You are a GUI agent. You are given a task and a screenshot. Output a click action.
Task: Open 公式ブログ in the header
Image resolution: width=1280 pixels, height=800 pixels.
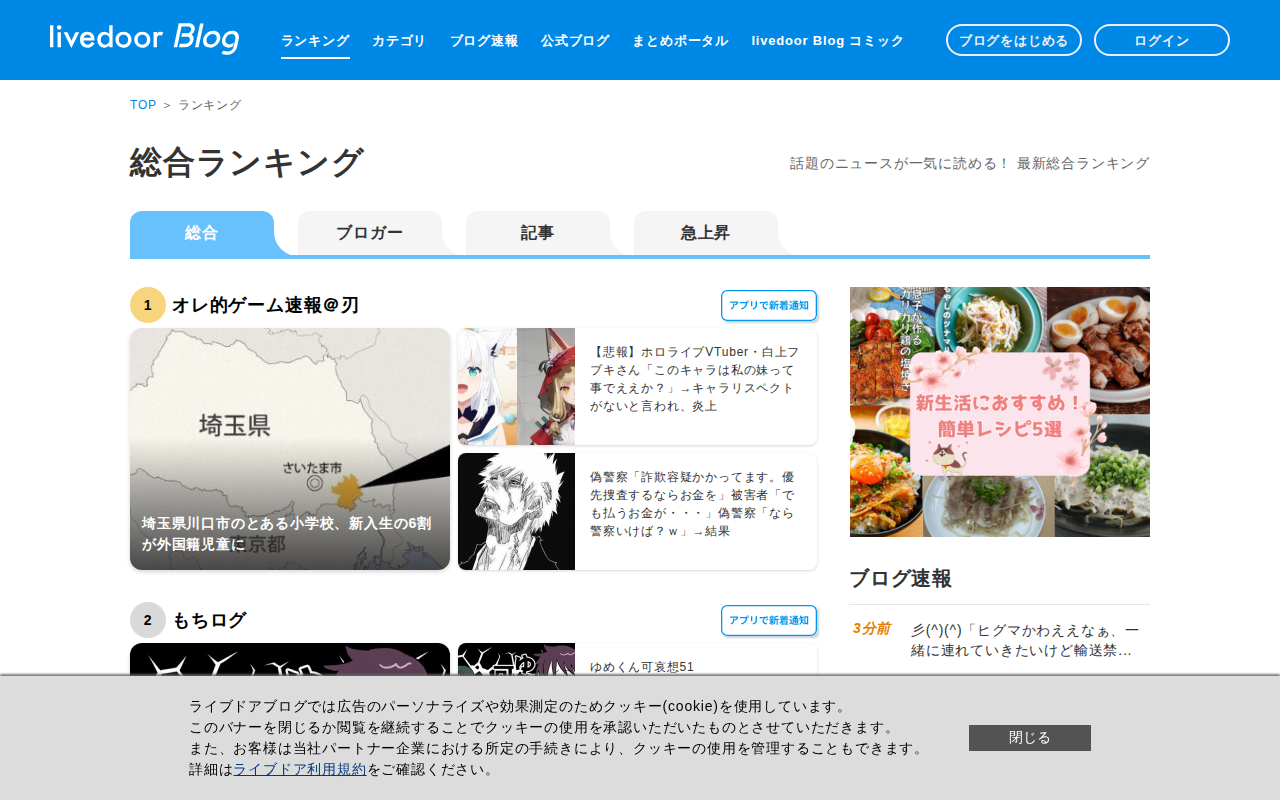575,41
